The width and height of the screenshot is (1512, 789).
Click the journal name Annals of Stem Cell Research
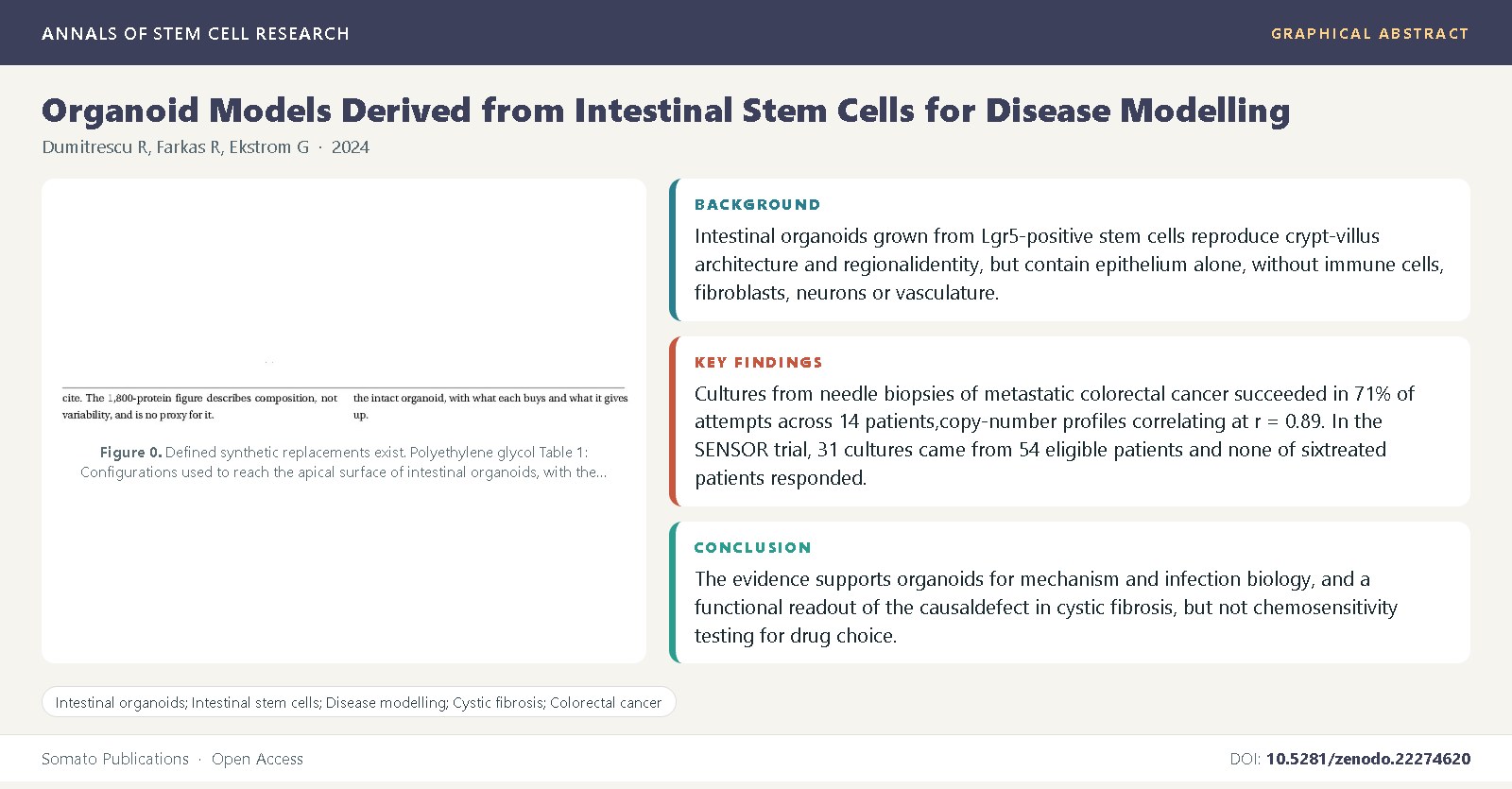[196, 34]
